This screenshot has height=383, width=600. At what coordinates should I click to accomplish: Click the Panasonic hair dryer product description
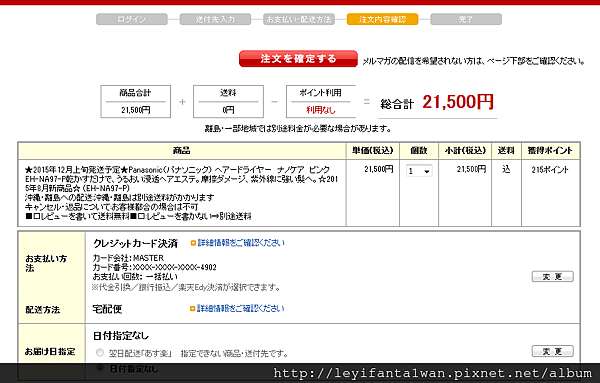tap(181, 193)
